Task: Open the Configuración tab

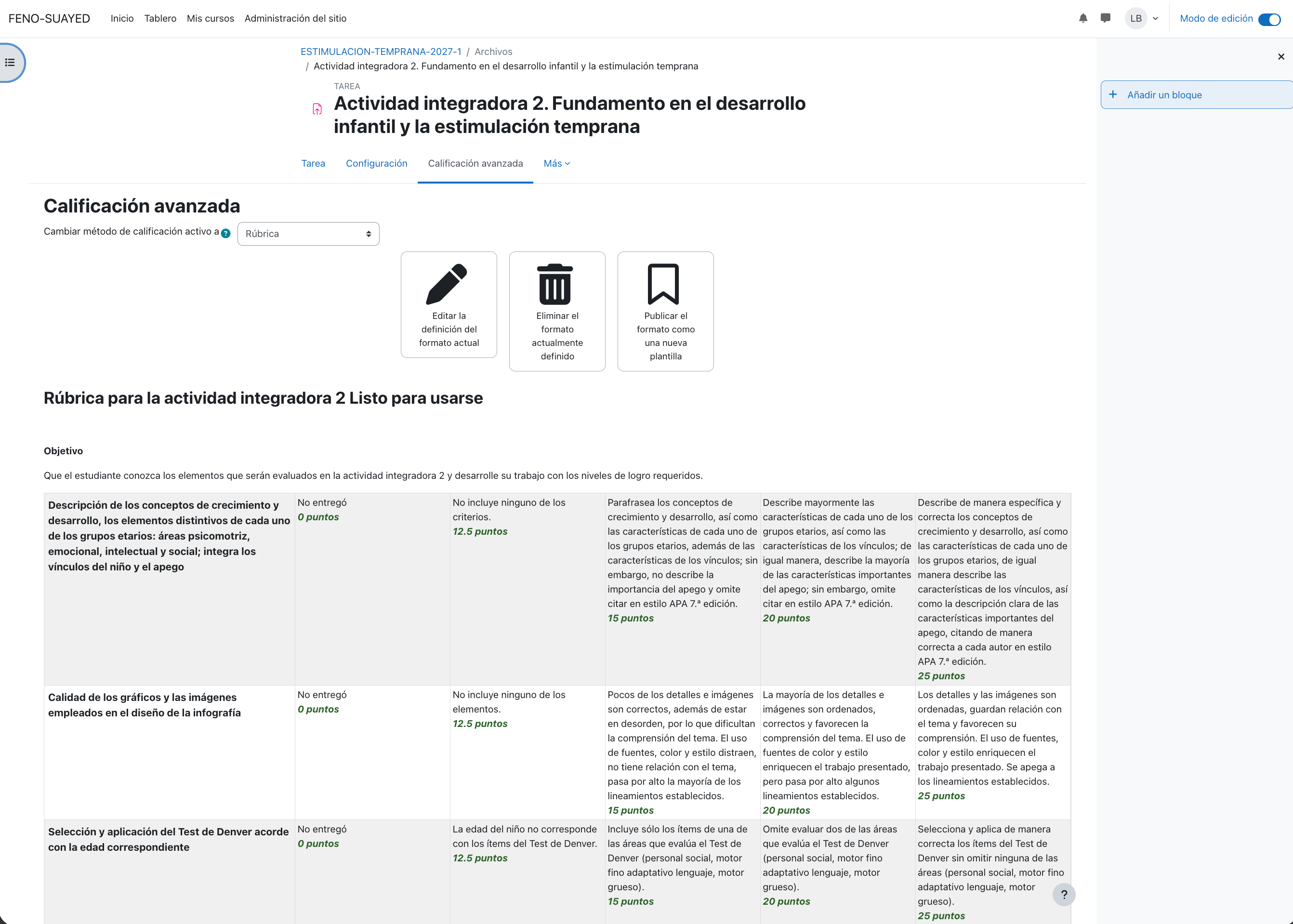Action: coord(377,163)
